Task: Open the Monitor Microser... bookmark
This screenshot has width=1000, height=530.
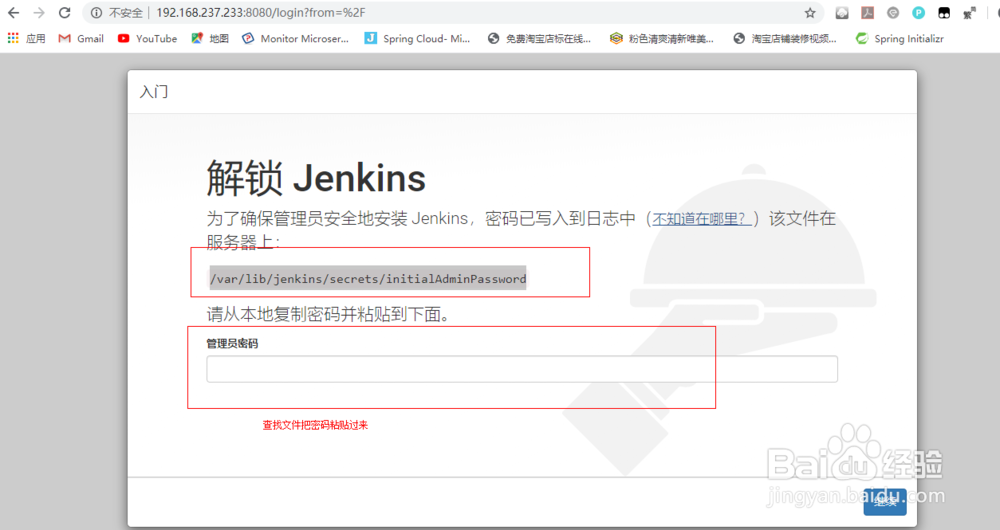Action: tap(295, 38)
